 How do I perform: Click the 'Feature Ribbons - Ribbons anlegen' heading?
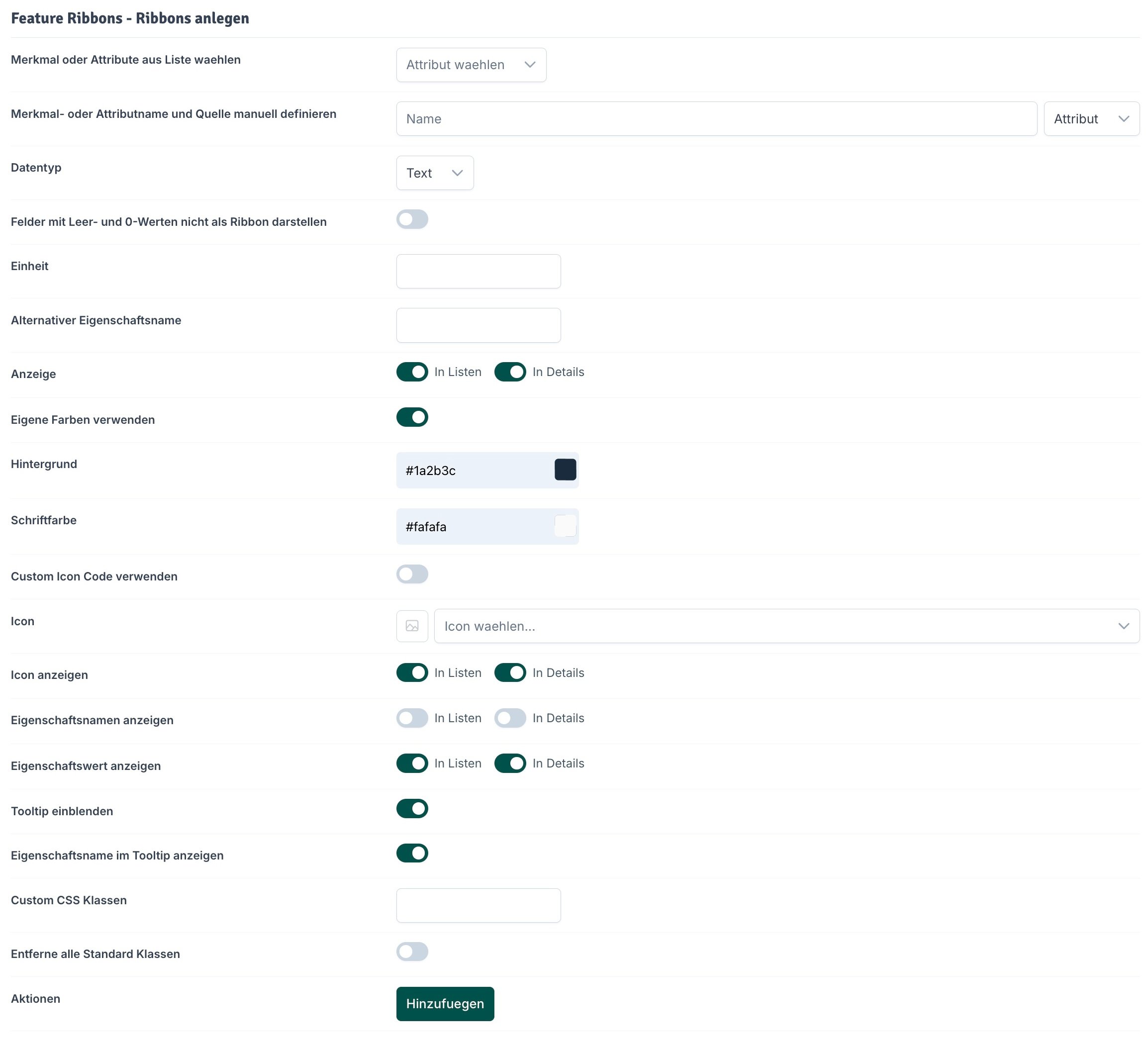click(130, 18)
